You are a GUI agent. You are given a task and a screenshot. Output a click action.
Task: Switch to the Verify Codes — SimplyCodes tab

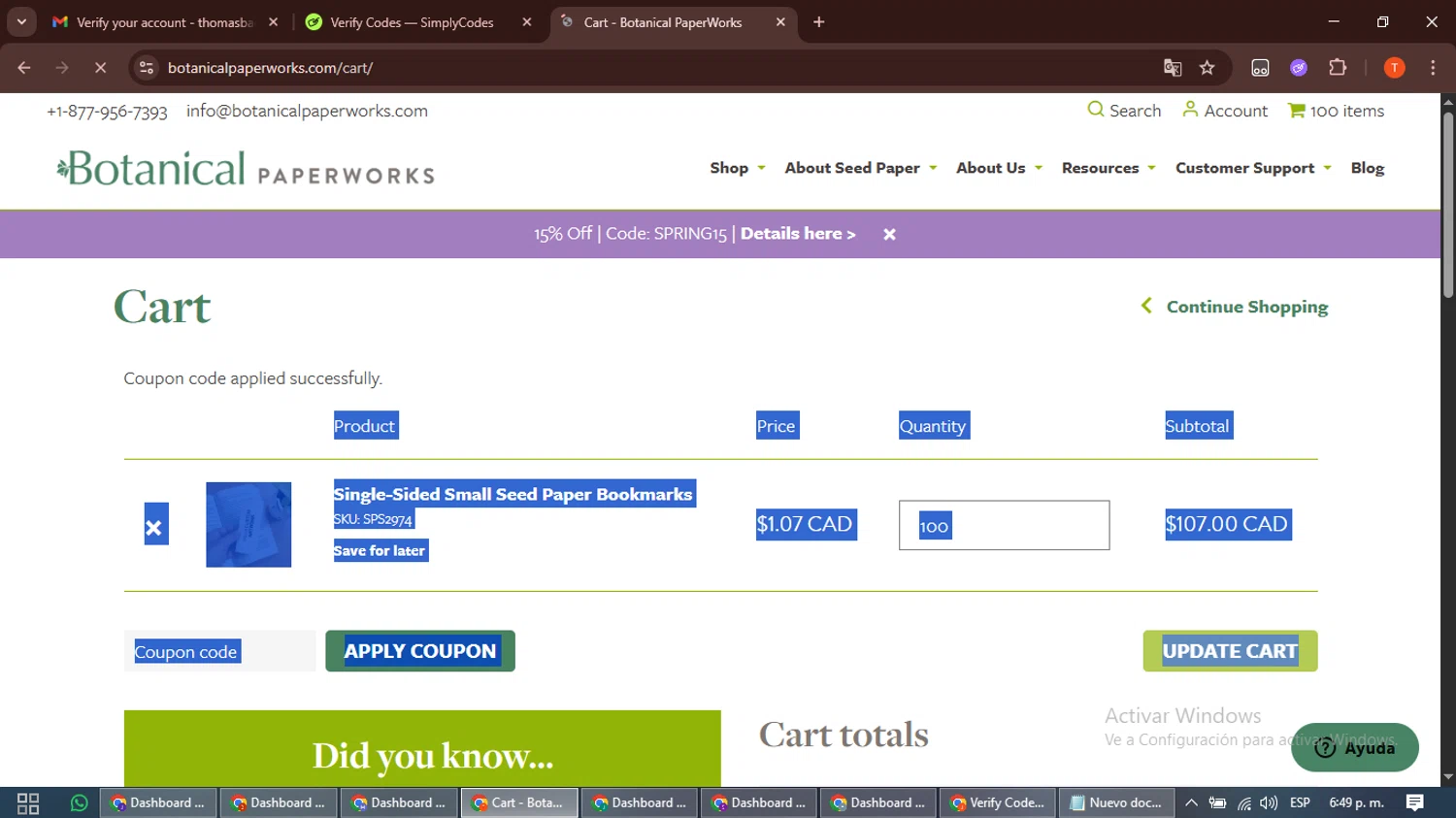(419, 22)
